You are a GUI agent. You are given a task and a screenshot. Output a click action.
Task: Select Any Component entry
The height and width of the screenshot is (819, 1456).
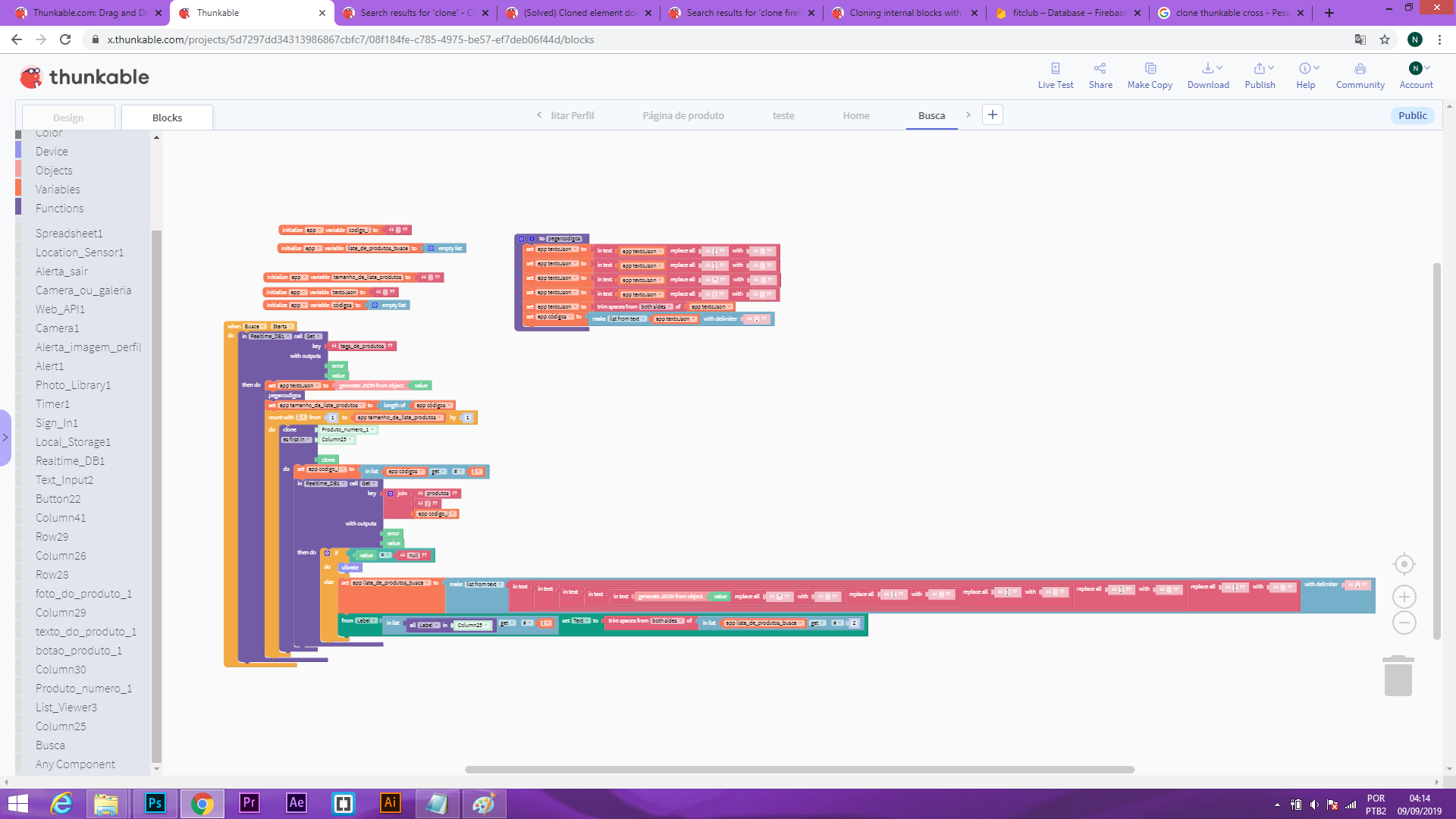coord(75,764)
